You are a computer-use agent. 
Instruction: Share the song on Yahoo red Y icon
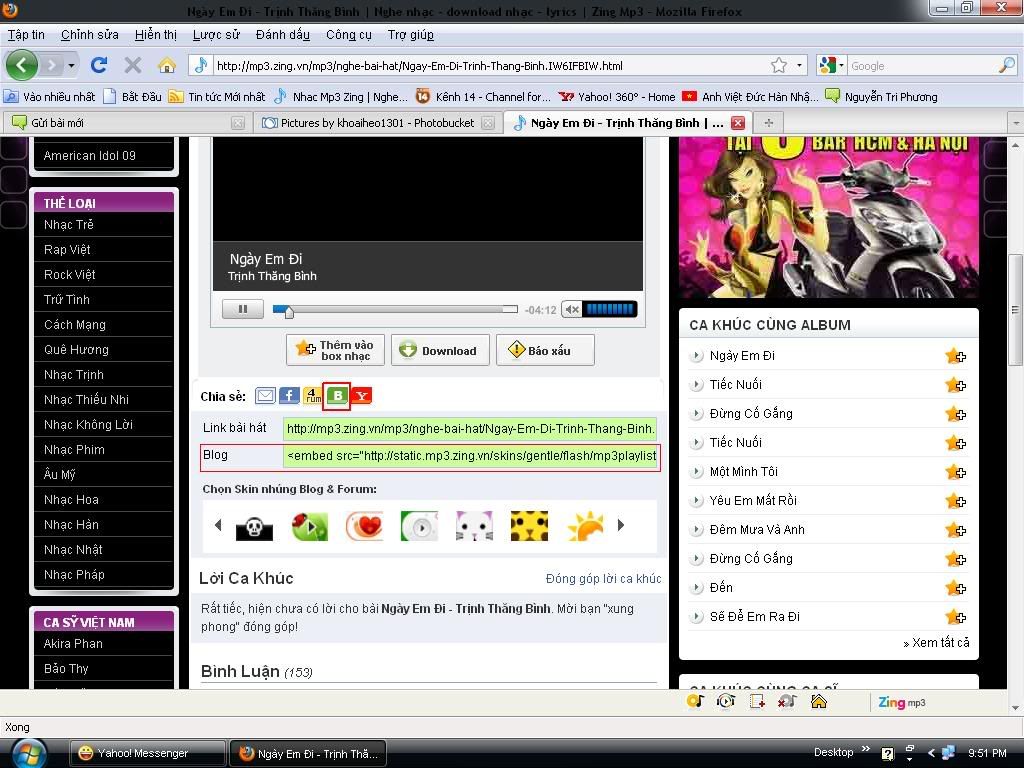[361, 396]
